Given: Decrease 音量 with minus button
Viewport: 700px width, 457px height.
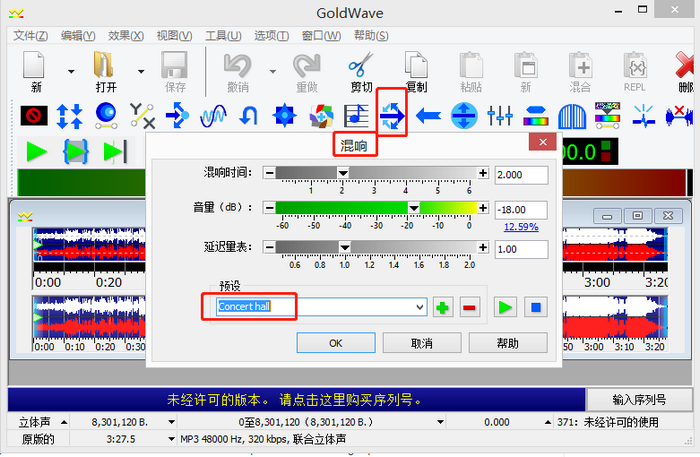Looking at the screenshot, I should tap(269, 208).
